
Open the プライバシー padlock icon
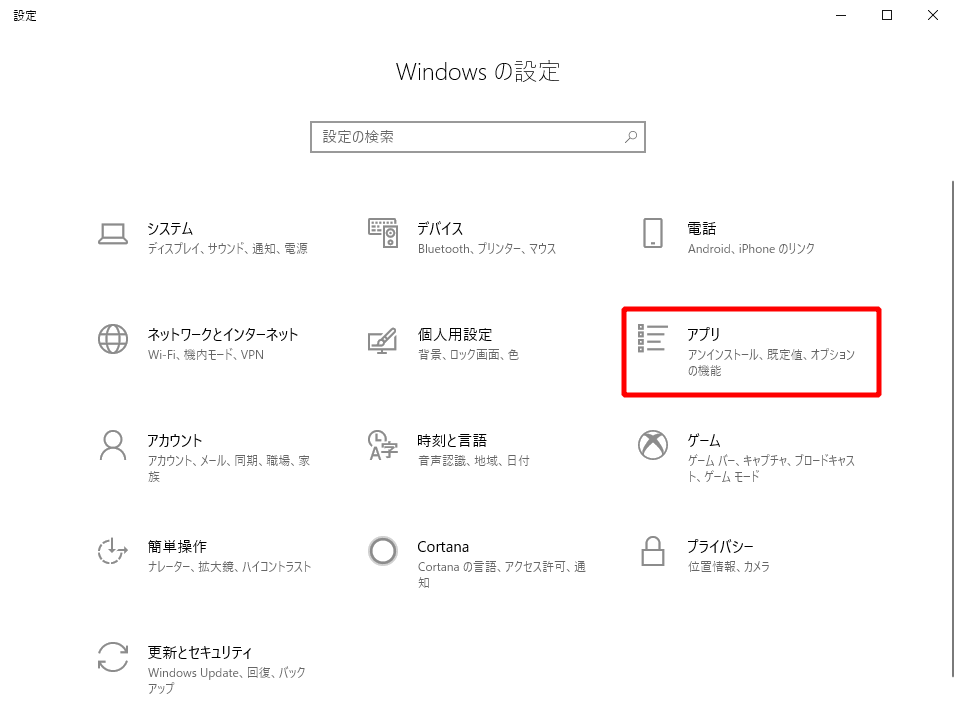[x=652, y=551]
